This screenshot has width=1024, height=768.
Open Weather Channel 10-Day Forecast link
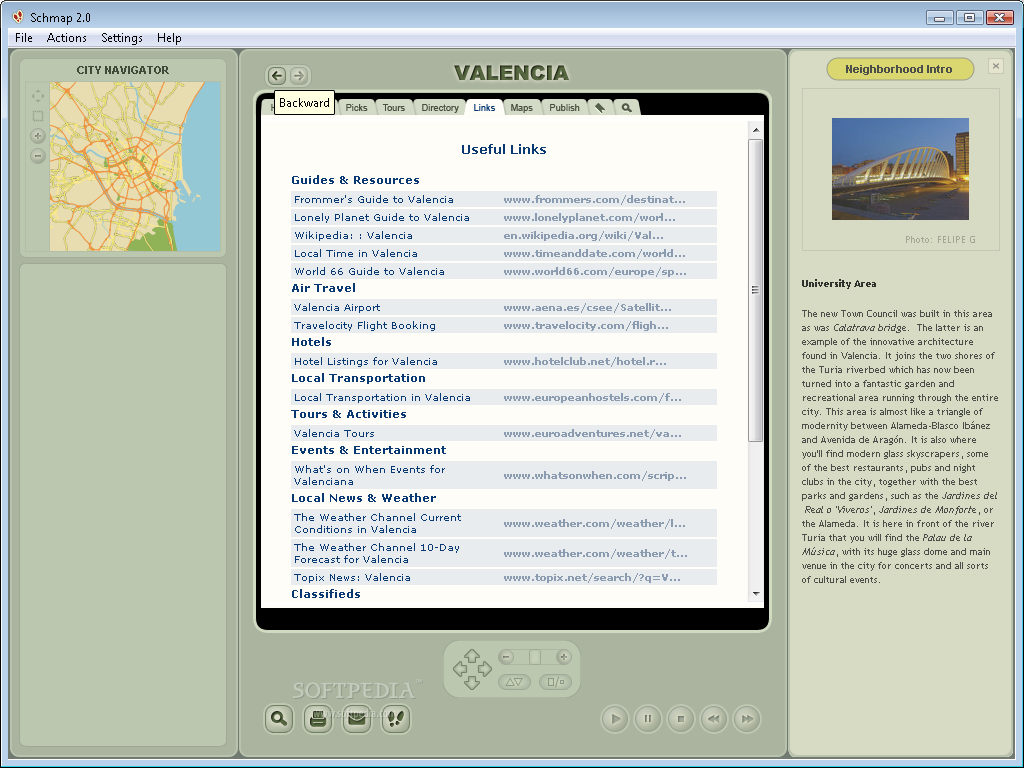[377, 553]
